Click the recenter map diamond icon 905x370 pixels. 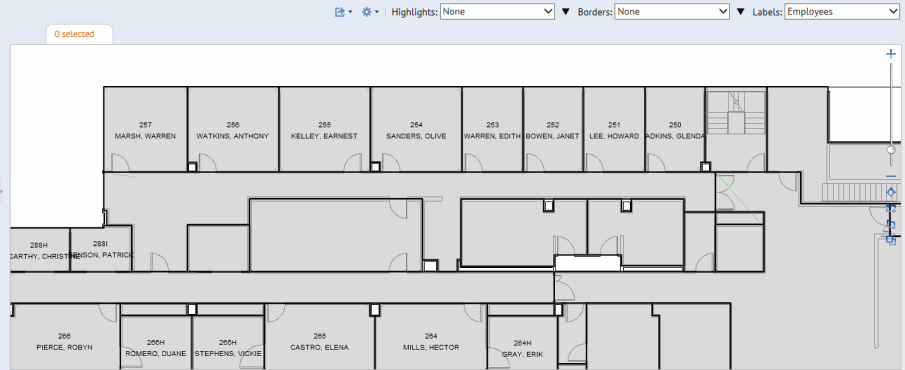tap(891, 192)
